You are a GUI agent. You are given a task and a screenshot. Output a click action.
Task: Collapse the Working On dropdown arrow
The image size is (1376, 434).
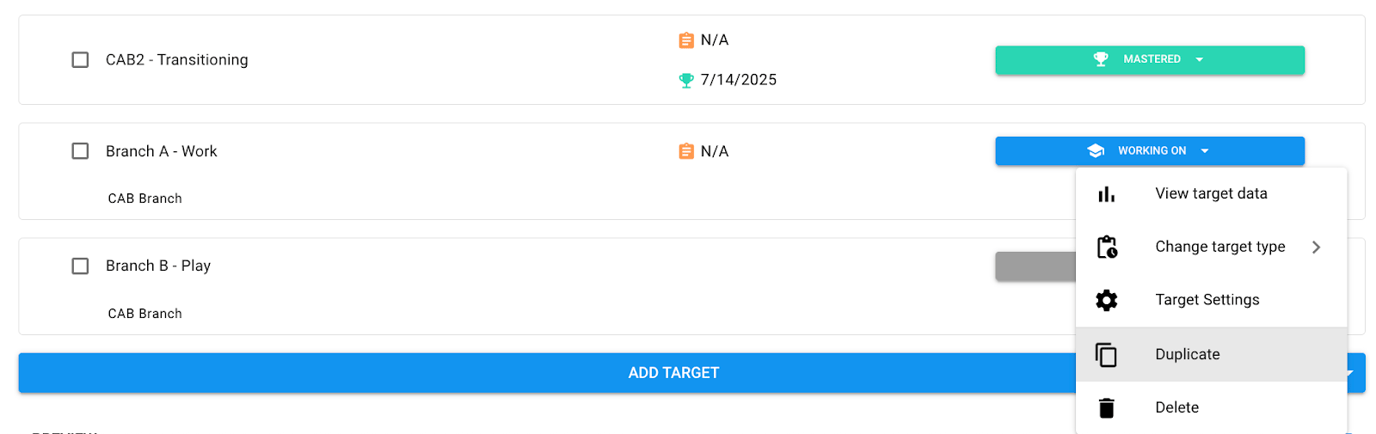tap(1205, 151)
